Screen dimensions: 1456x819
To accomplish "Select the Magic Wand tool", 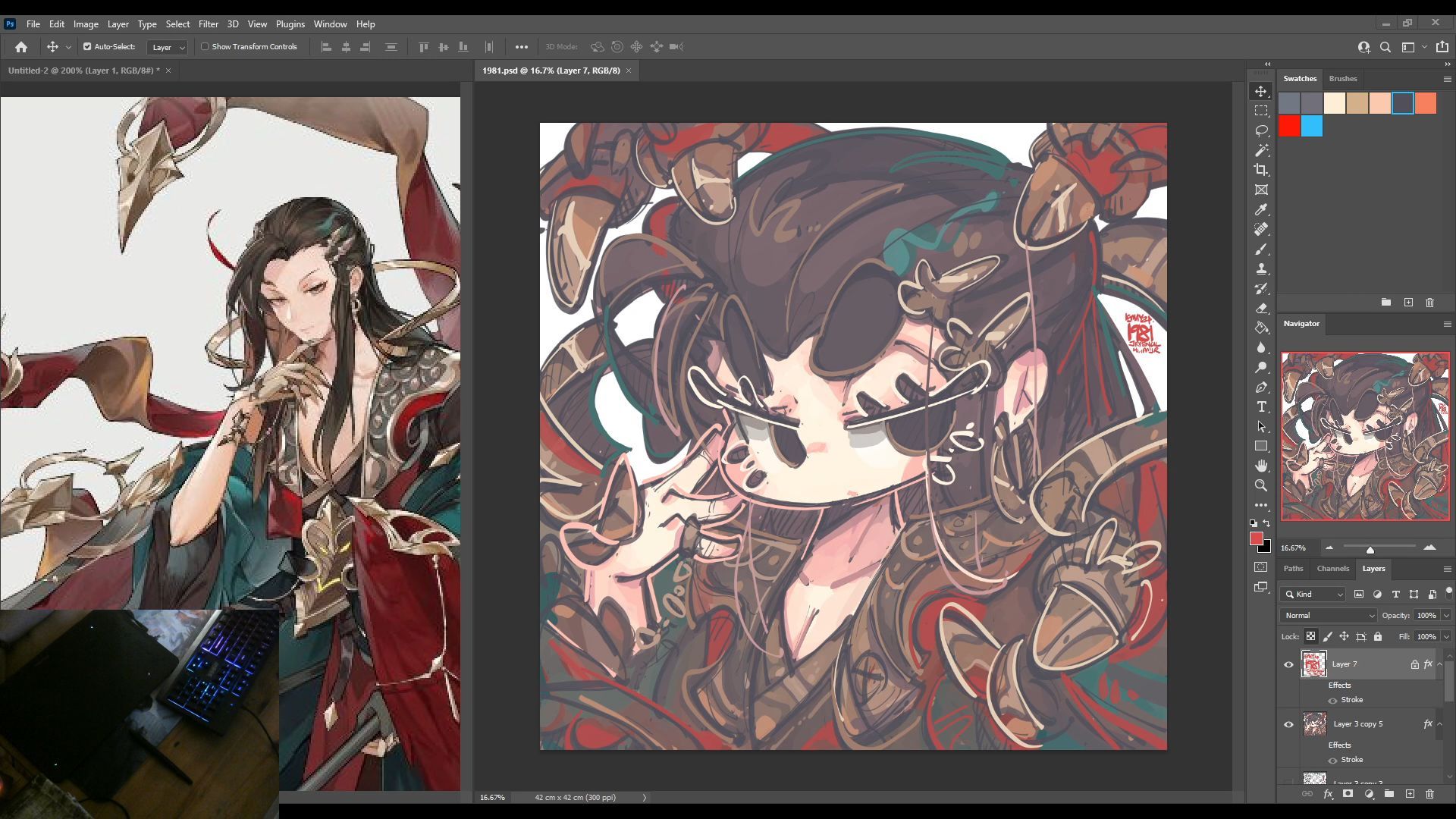I will [1261, 150].
